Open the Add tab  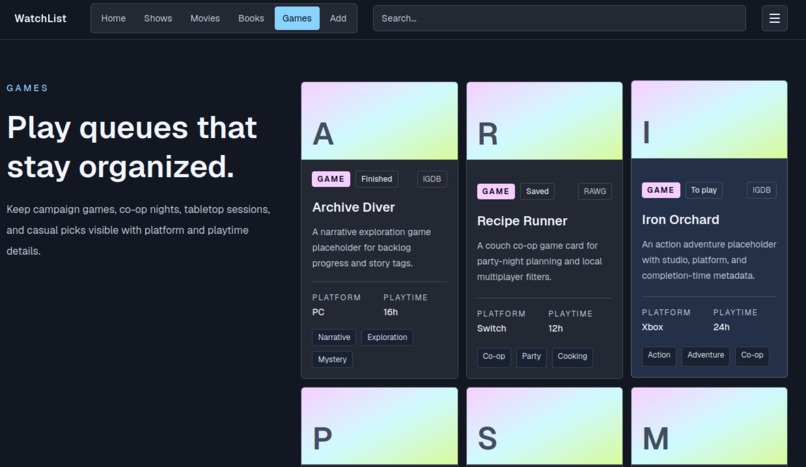coord(338,18)
